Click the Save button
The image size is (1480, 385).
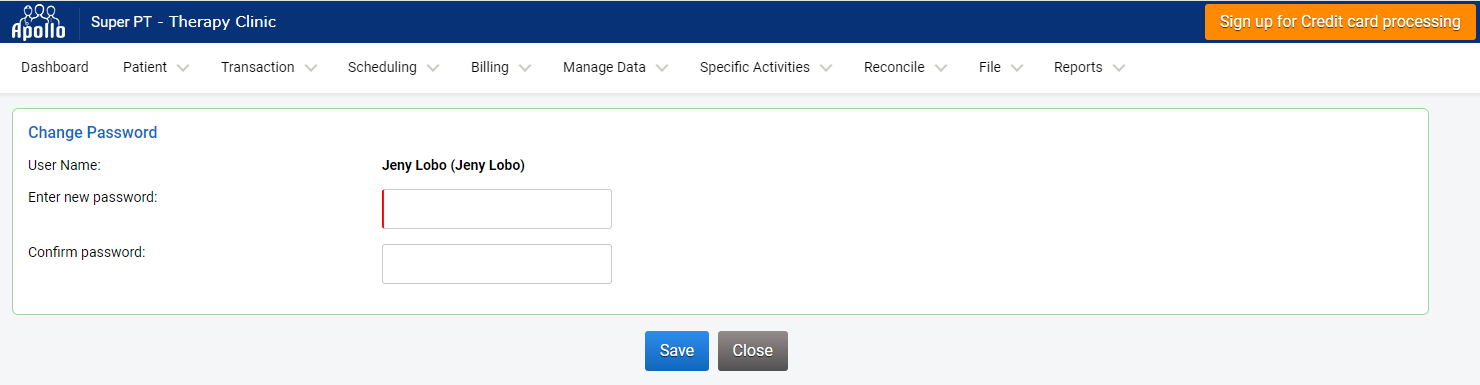(677, 351)
